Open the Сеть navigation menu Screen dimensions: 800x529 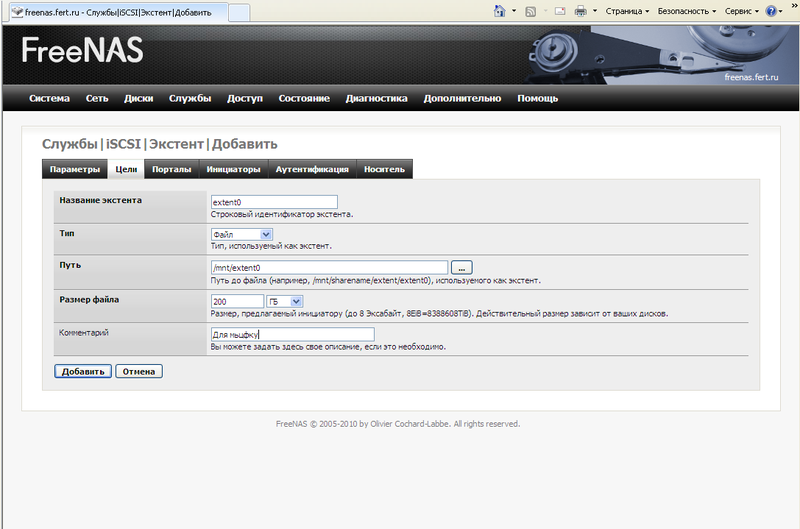pos(97,98)
